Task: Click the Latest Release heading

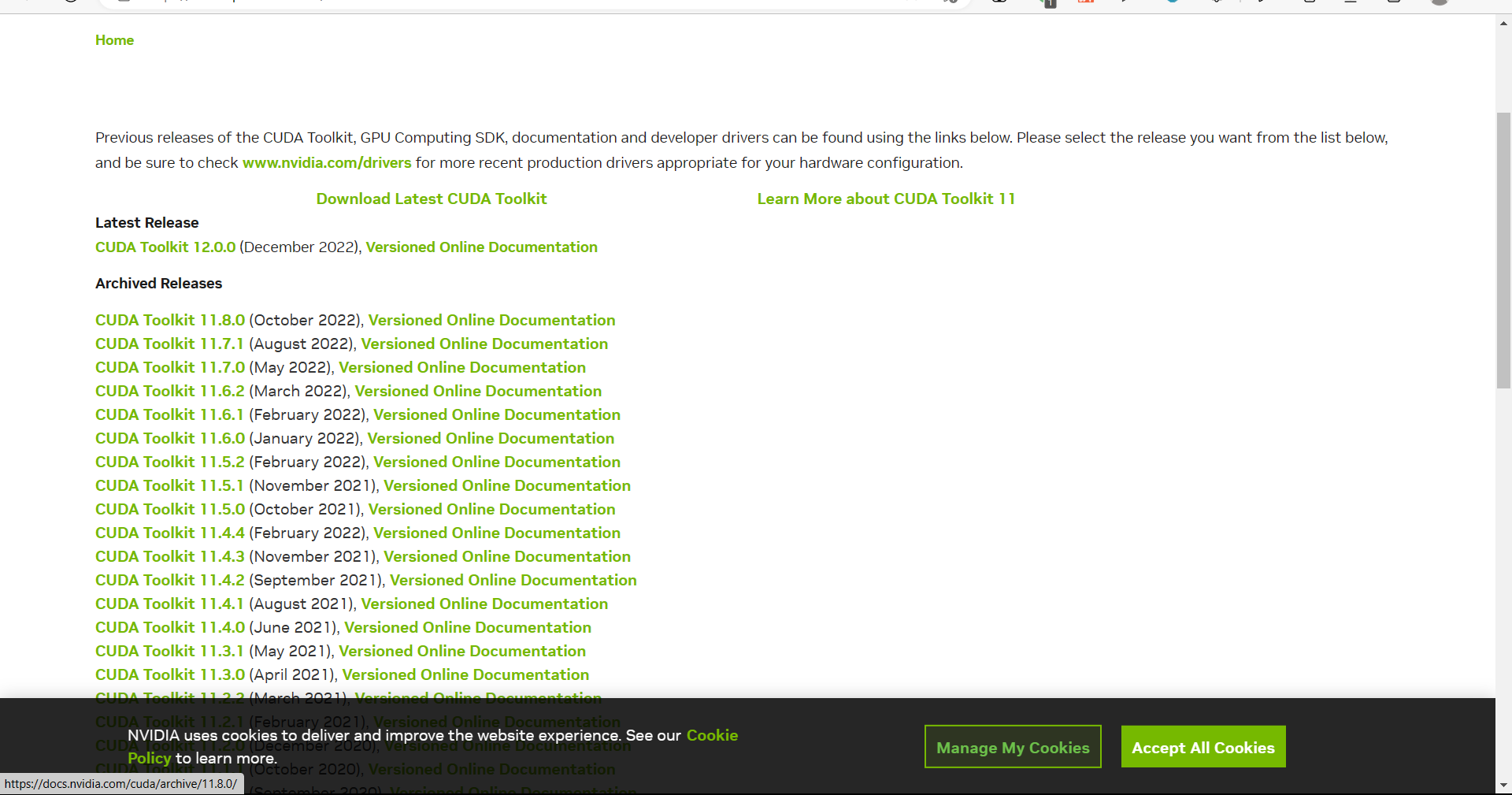Action: click(147, 222)
